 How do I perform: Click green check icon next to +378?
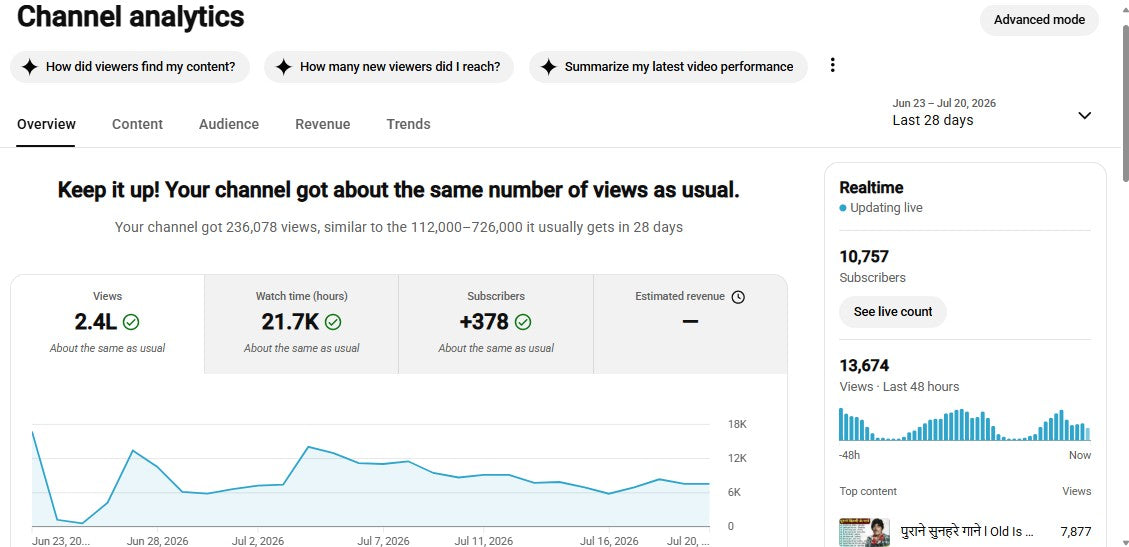click(x=523, y=322)
